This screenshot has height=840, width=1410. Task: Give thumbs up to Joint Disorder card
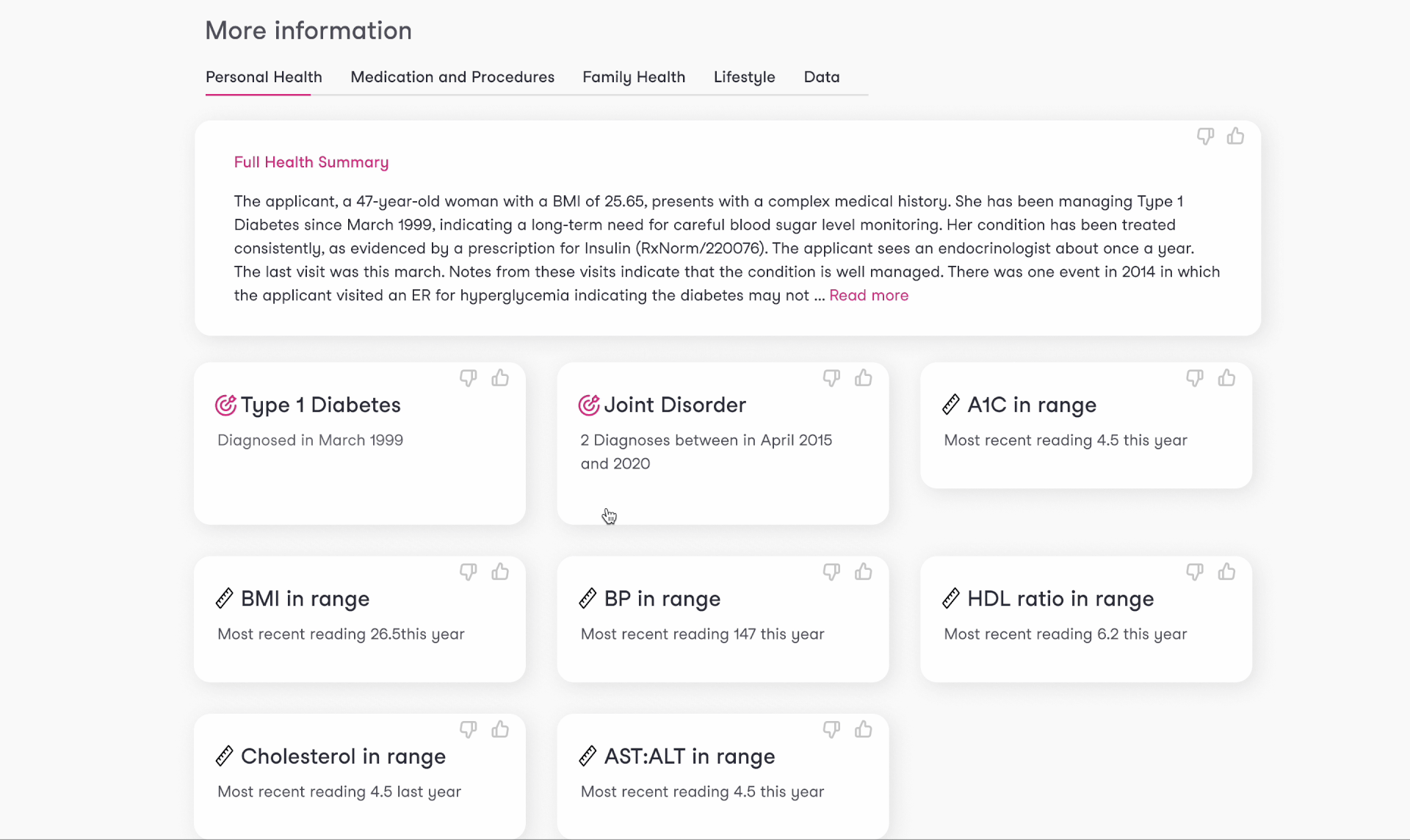click(x=864, y=377)
